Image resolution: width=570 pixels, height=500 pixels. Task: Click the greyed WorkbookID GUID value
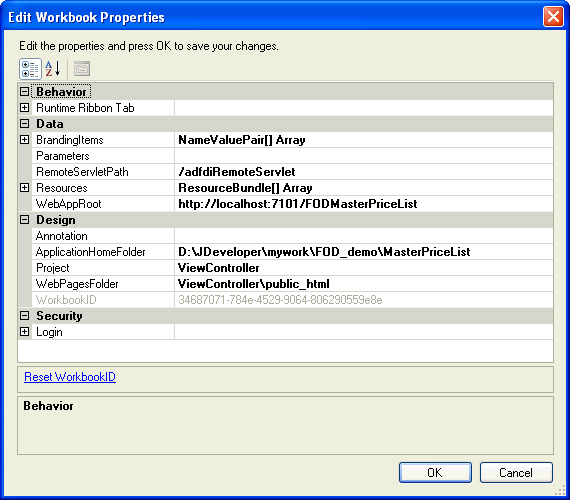364,300
